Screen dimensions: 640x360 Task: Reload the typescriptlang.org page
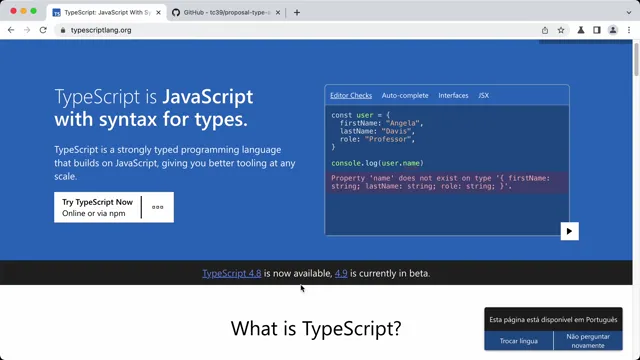[x=43, y=30]
